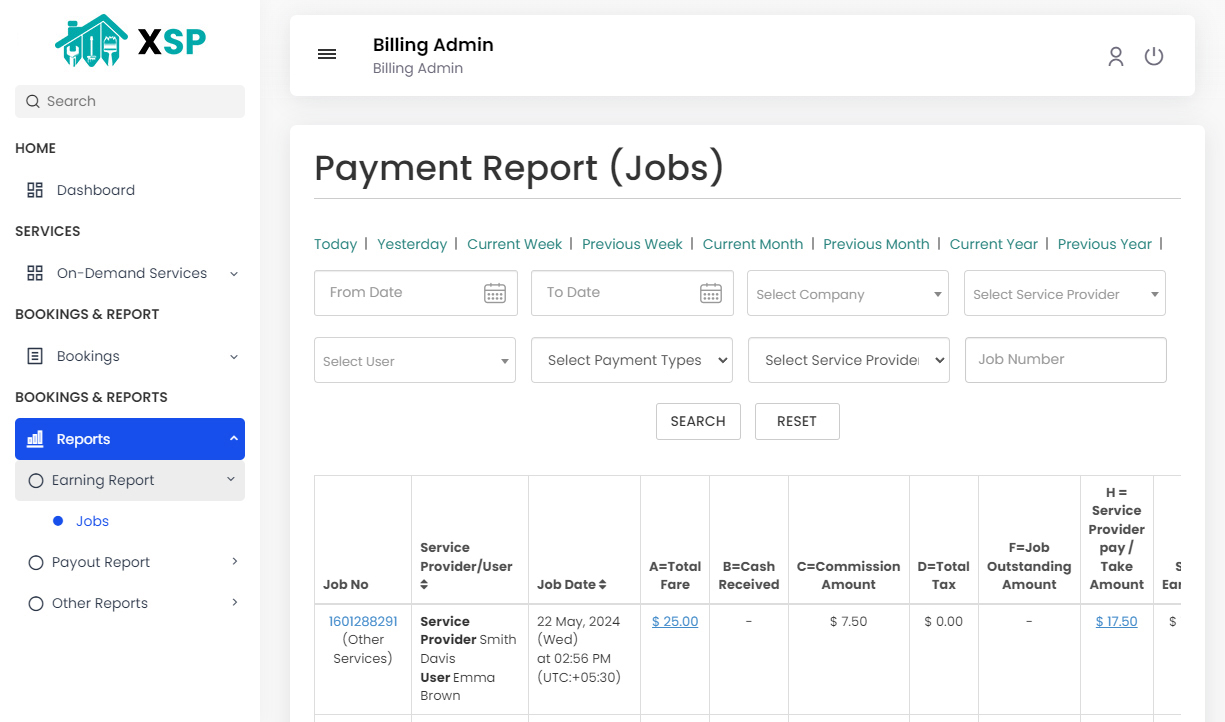
Task: Open the To Date calendar icon
Action: click(x=711, y=292)
